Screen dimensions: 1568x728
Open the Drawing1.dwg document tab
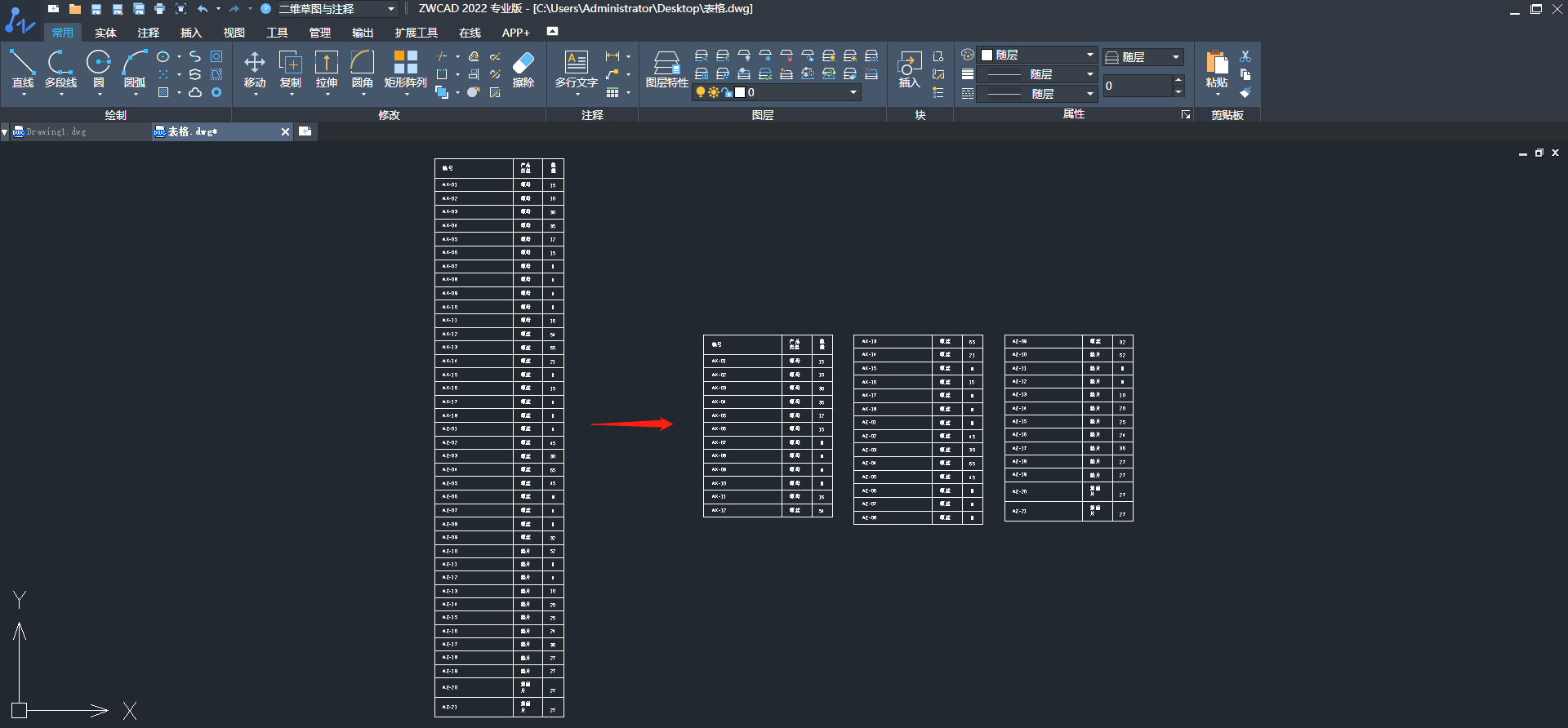51,131
